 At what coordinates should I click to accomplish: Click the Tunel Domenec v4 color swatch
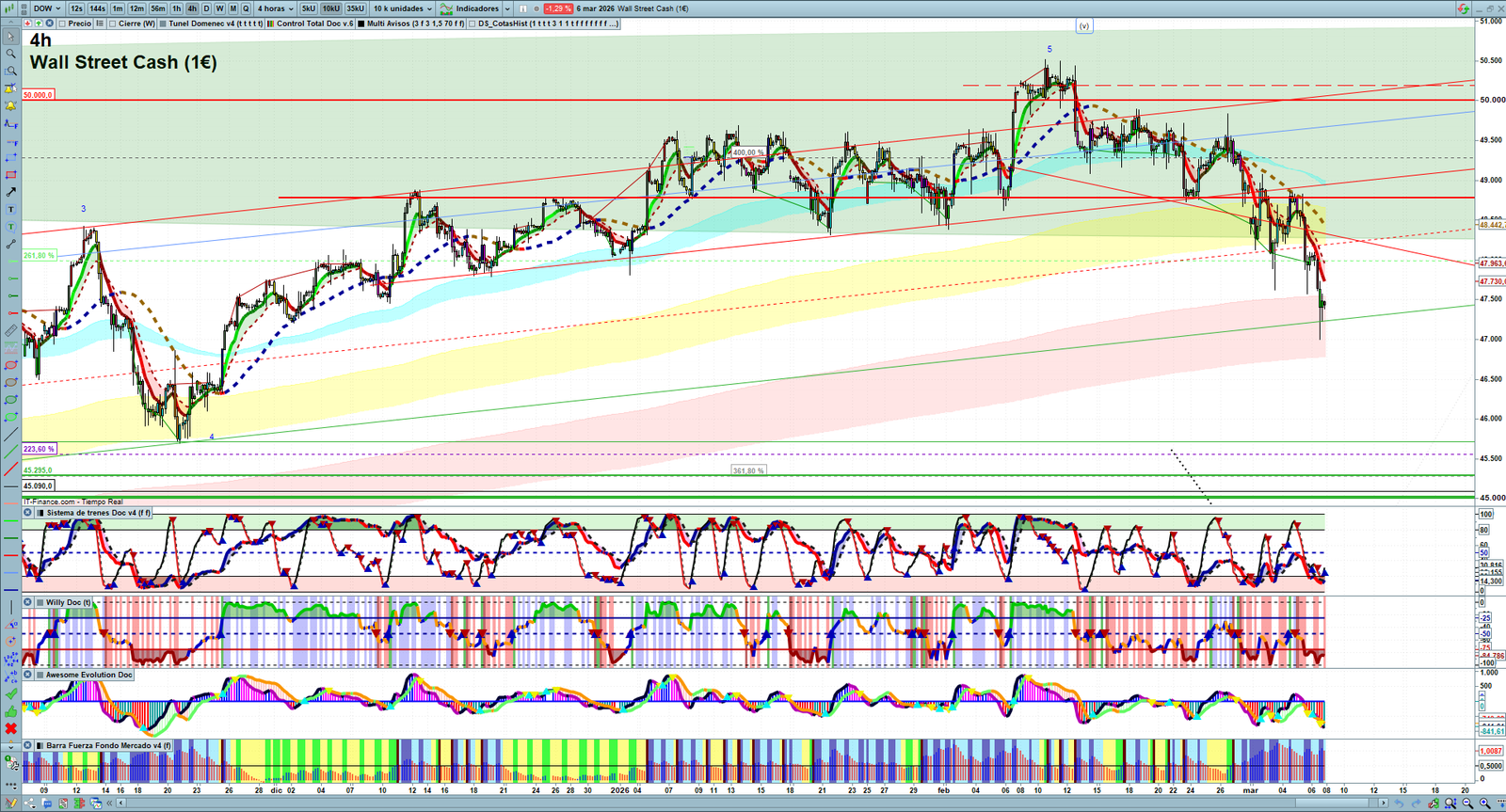pyautogui.click(x=163, y=24)
